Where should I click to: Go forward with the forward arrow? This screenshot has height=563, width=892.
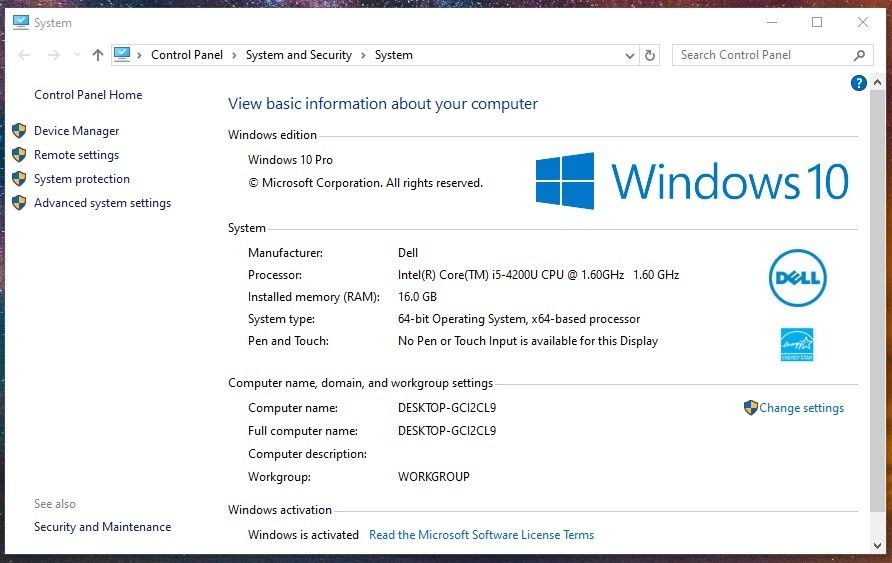pyautogui.click(x=53, y=55)
